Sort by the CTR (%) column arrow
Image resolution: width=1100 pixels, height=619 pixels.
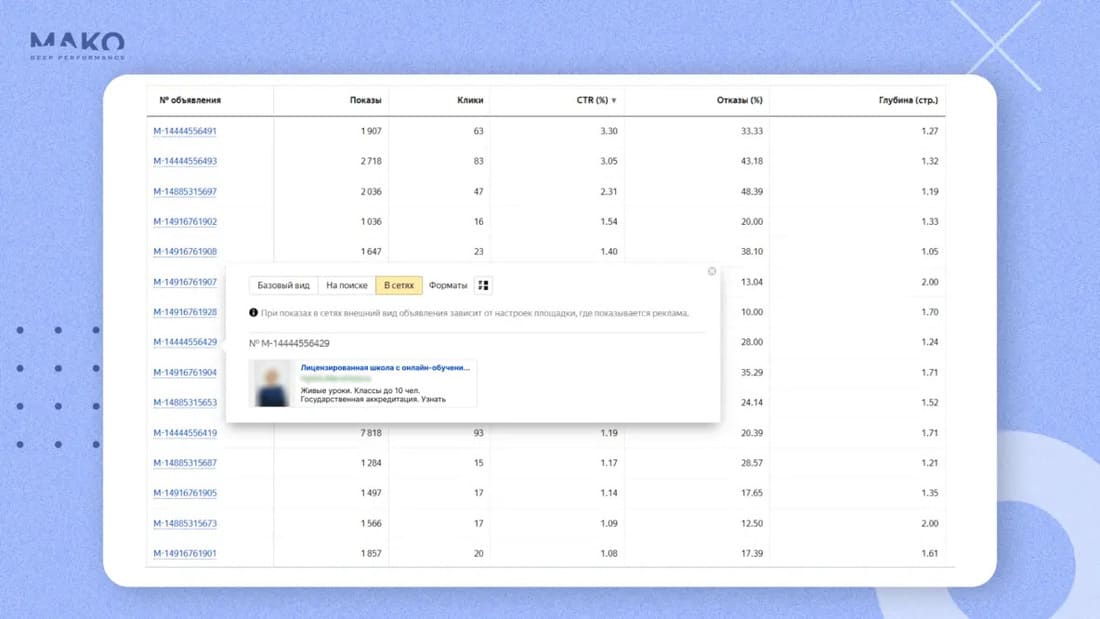(x=614, y=100)
